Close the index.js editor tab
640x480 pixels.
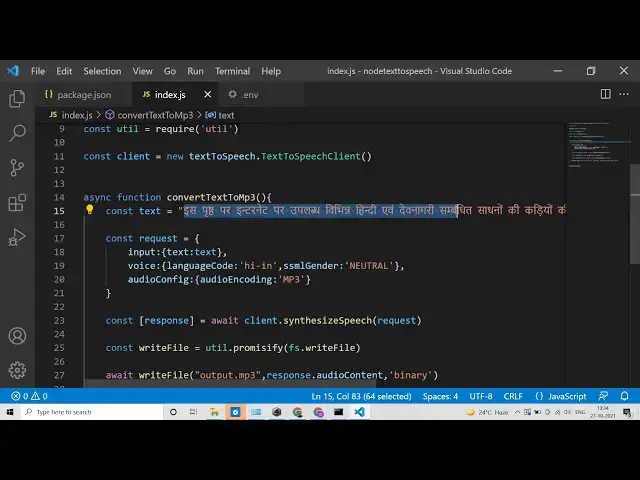pyautogui.click(x=207, y=94)
